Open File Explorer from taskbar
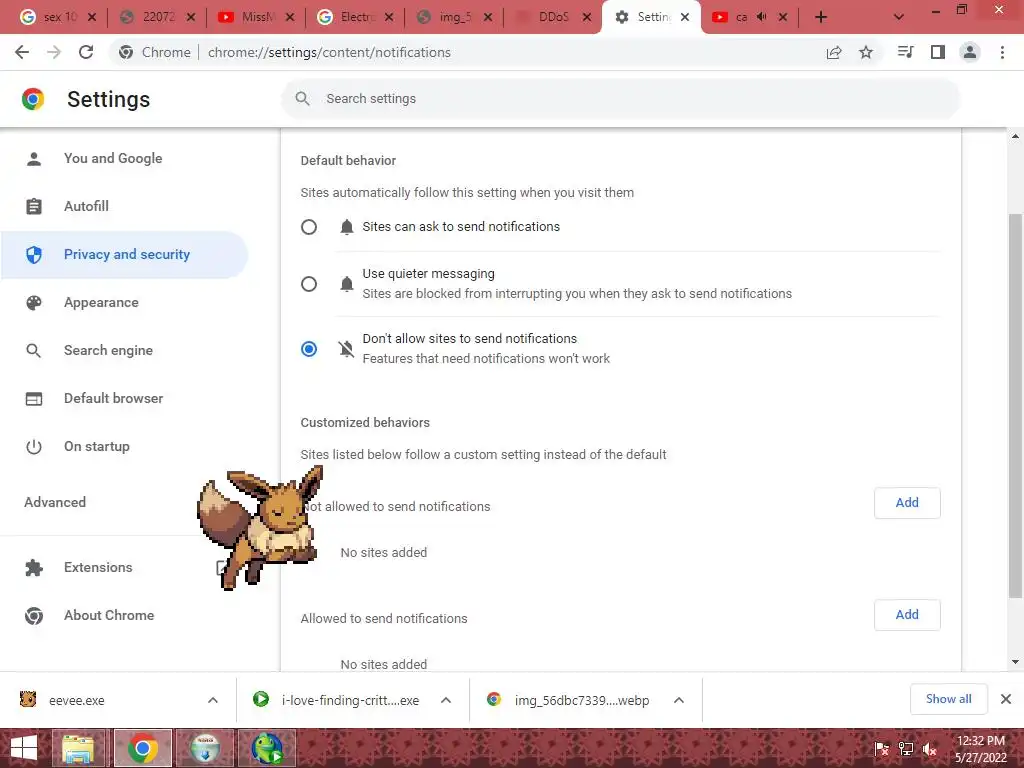 click(78, 748)
